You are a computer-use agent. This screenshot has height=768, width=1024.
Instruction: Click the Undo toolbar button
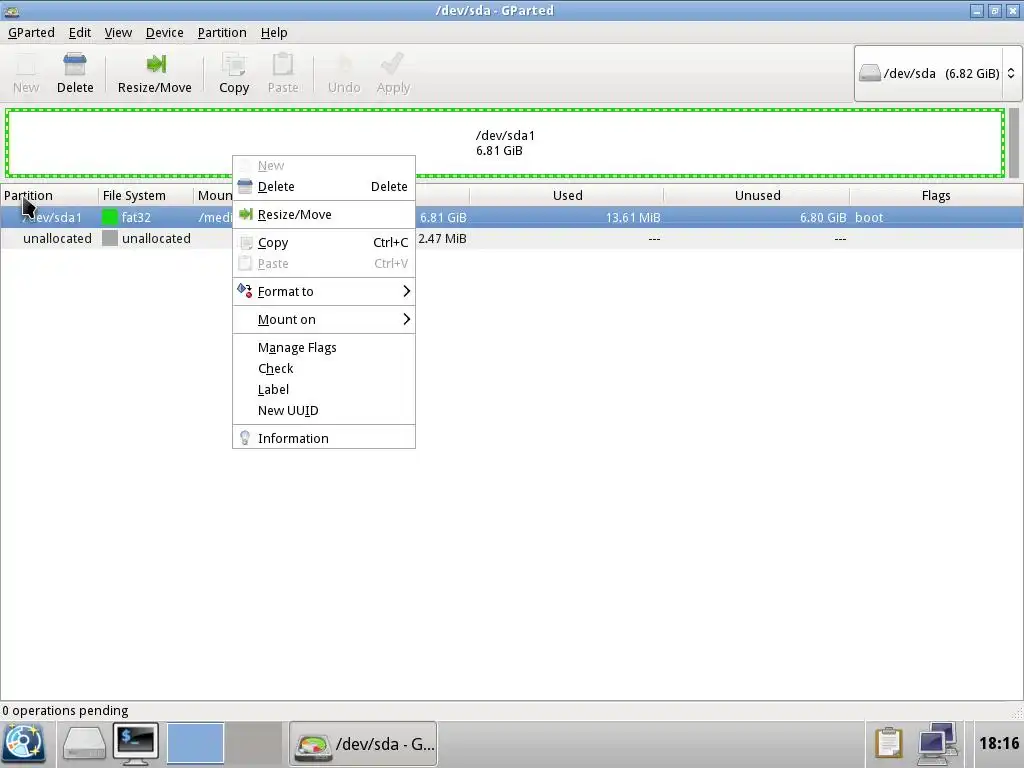[344, 73]
